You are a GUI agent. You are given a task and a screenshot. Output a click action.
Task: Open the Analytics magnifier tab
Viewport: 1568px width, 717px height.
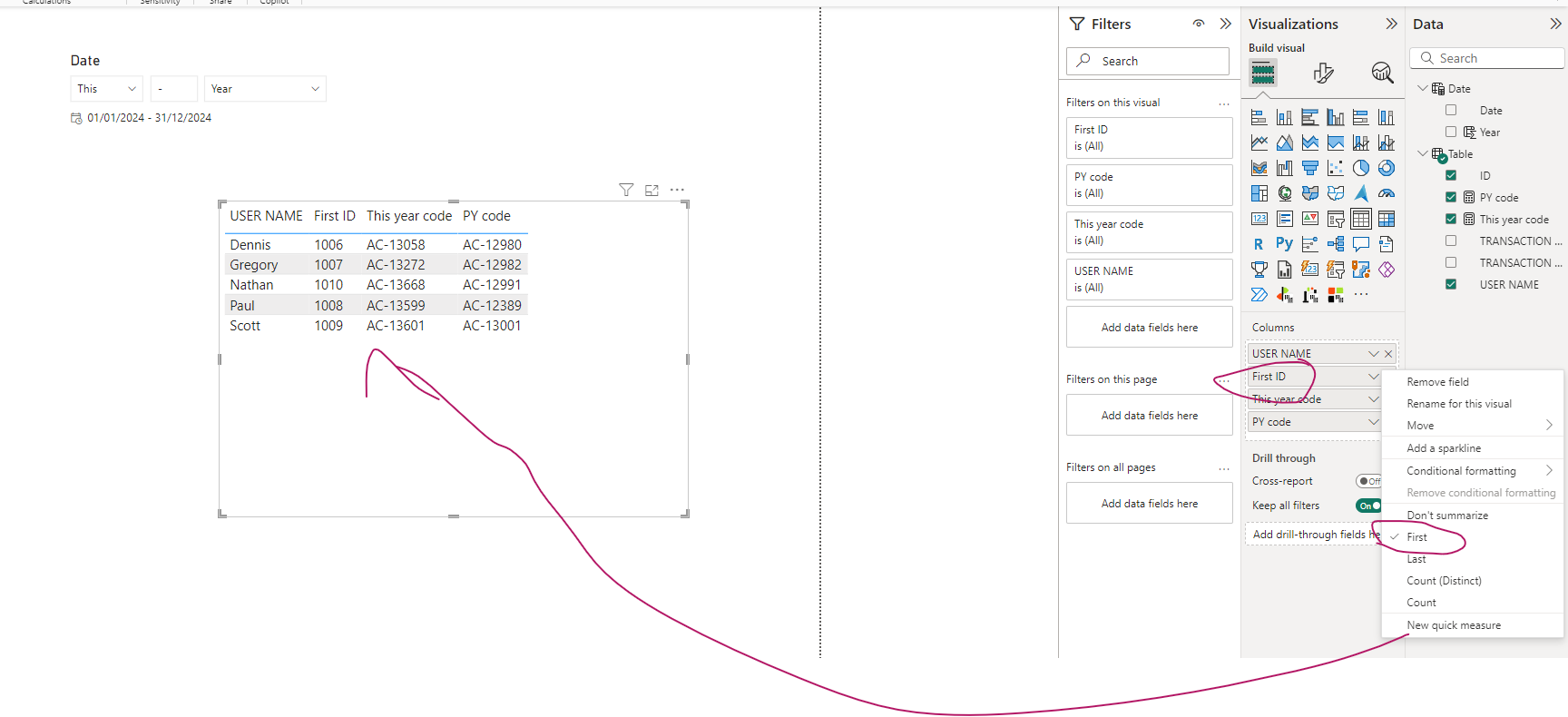[1382, 73]
